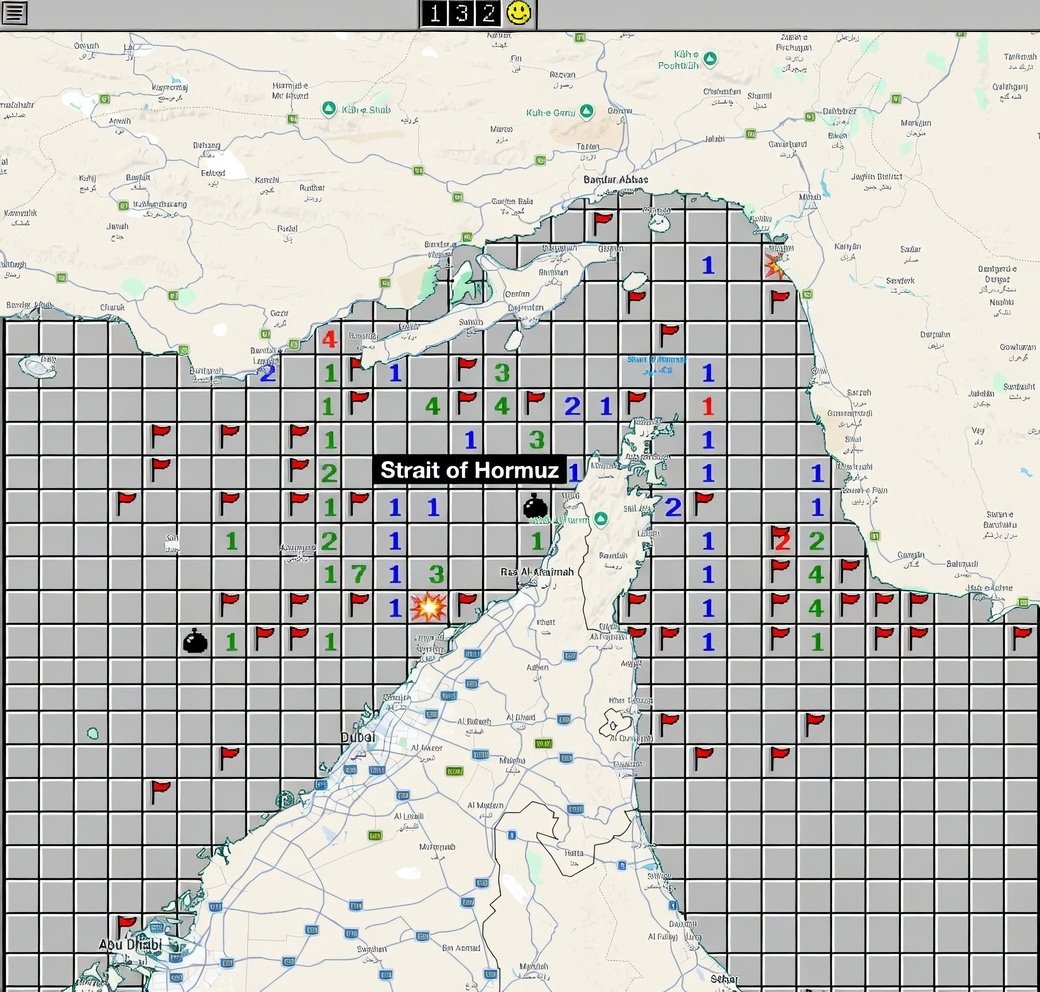This screenshot has height=992, width=1040.
Task: Click the green 1 right of the left bomb
Action: click(x=231, y=642)
